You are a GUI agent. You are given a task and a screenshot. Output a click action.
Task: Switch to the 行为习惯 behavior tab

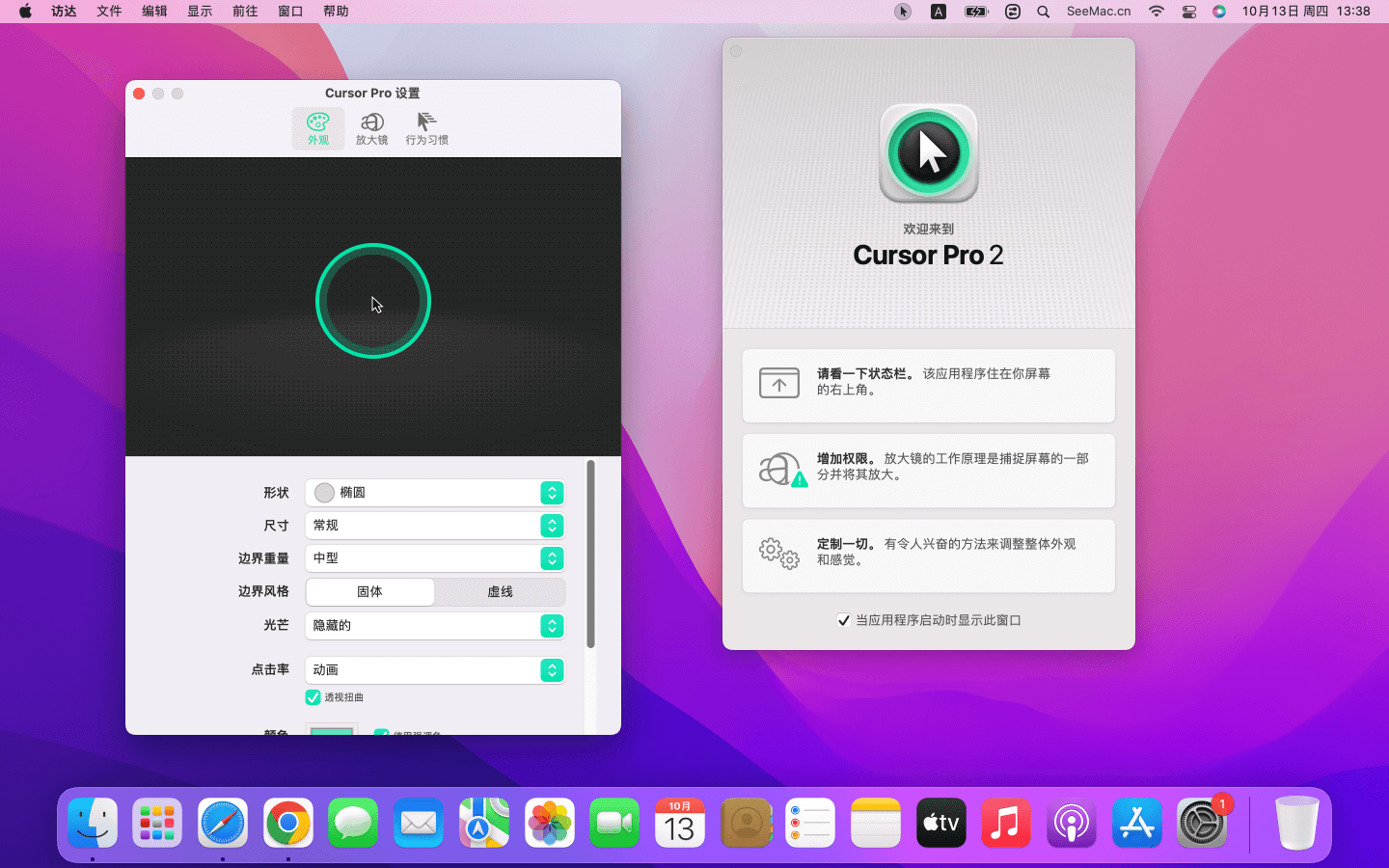click(426, 128)
